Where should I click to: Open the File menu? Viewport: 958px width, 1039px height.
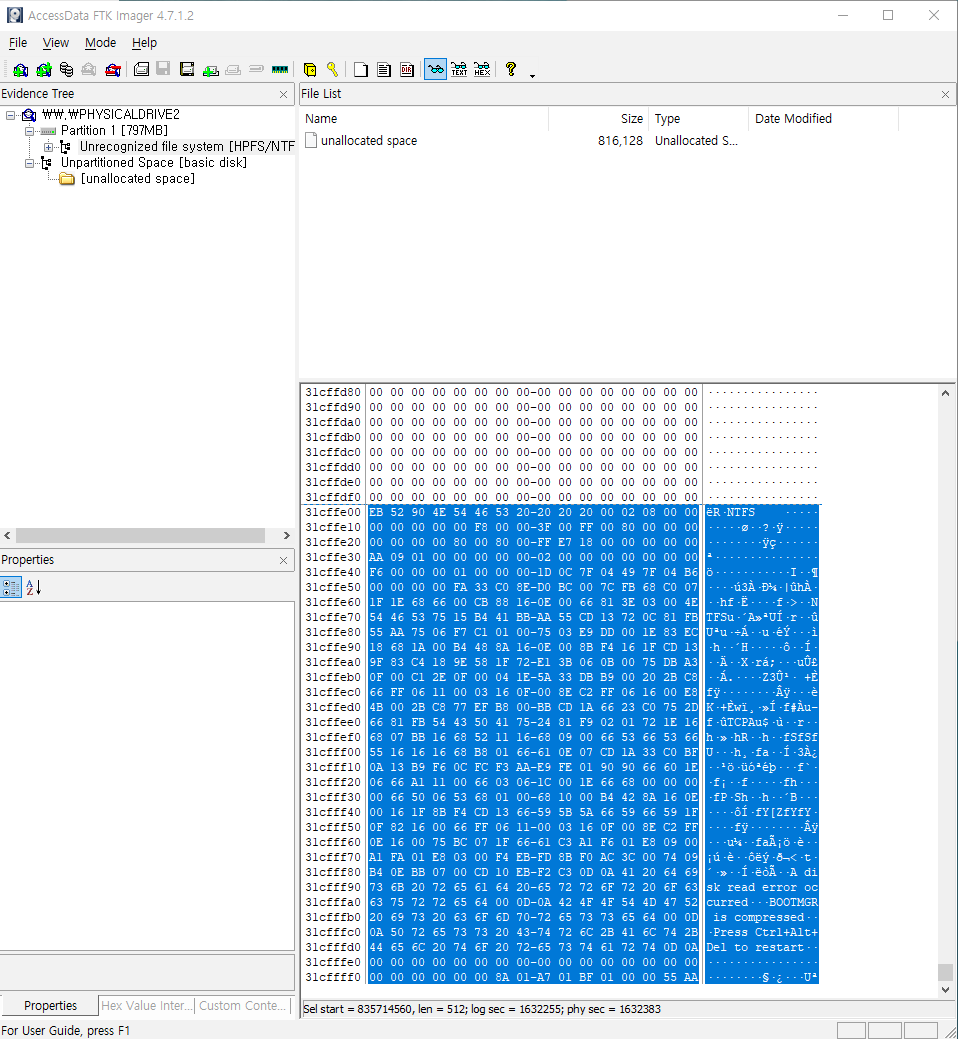click(18, 42)
